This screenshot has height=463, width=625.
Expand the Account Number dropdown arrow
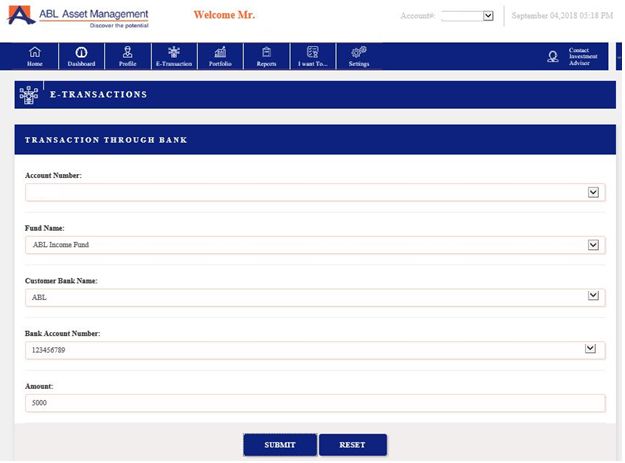pyautogui.click(x=593, y=192)
